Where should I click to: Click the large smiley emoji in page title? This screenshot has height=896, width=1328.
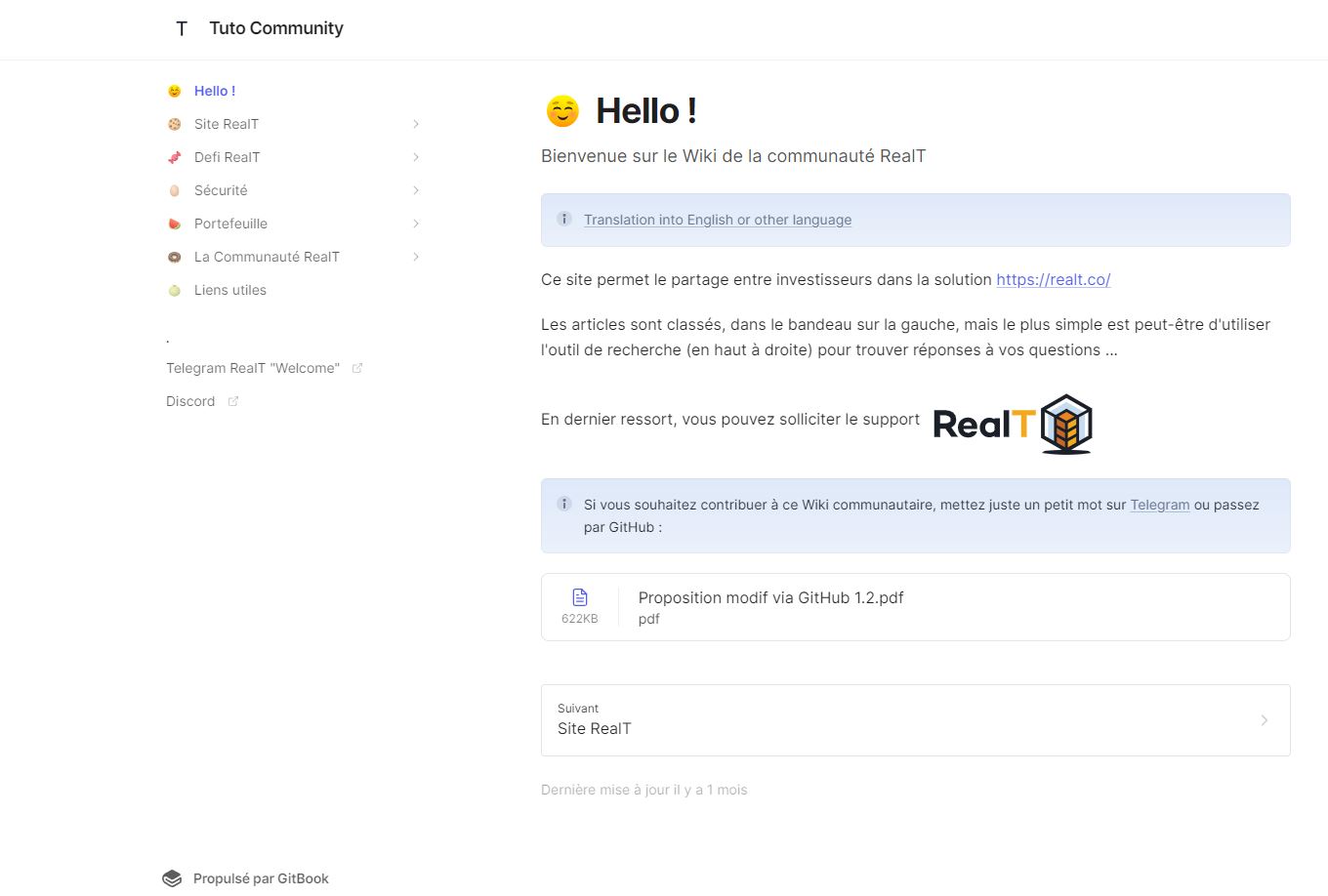[562, 111]
